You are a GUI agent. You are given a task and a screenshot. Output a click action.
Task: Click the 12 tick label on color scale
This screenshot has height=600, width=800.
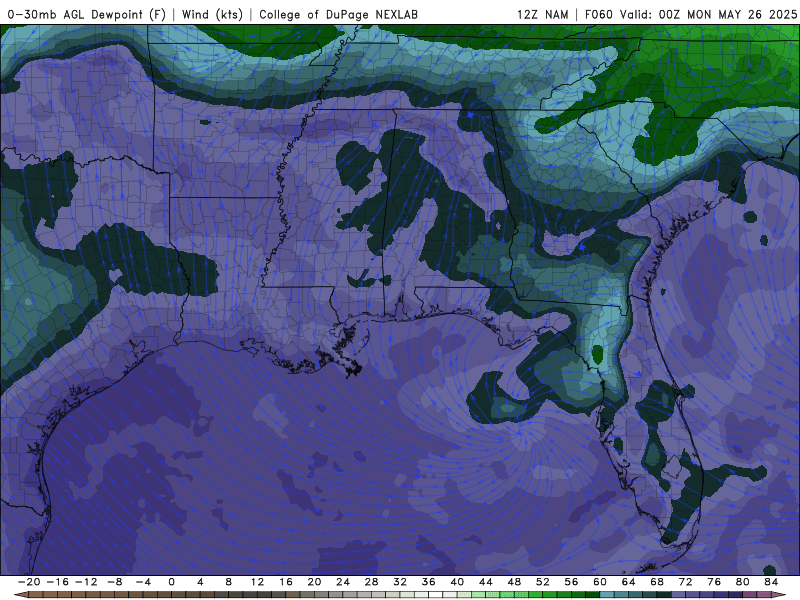tap(257, 582)
